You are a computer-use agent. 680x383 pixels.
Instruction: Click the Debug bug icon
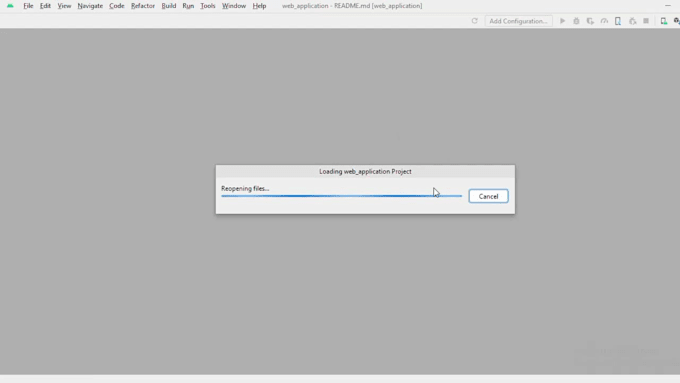click(576, 21)
